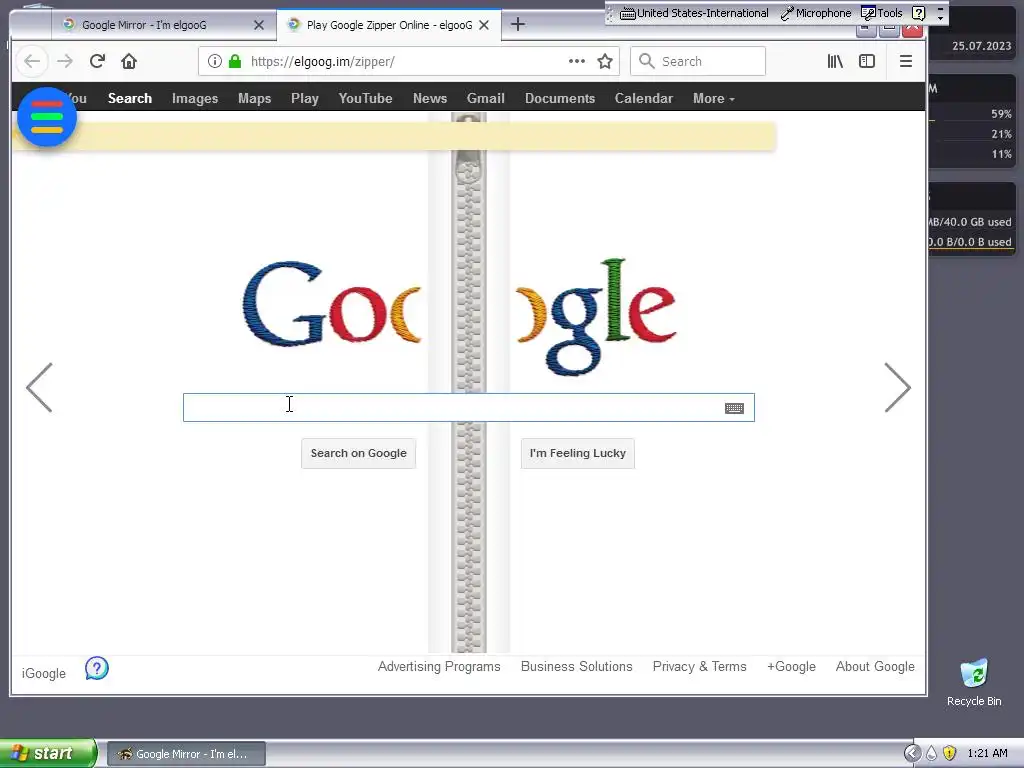1024x768 pixels.
Task: Click the blue question mark help bubble
Action: tap(97, 668)
